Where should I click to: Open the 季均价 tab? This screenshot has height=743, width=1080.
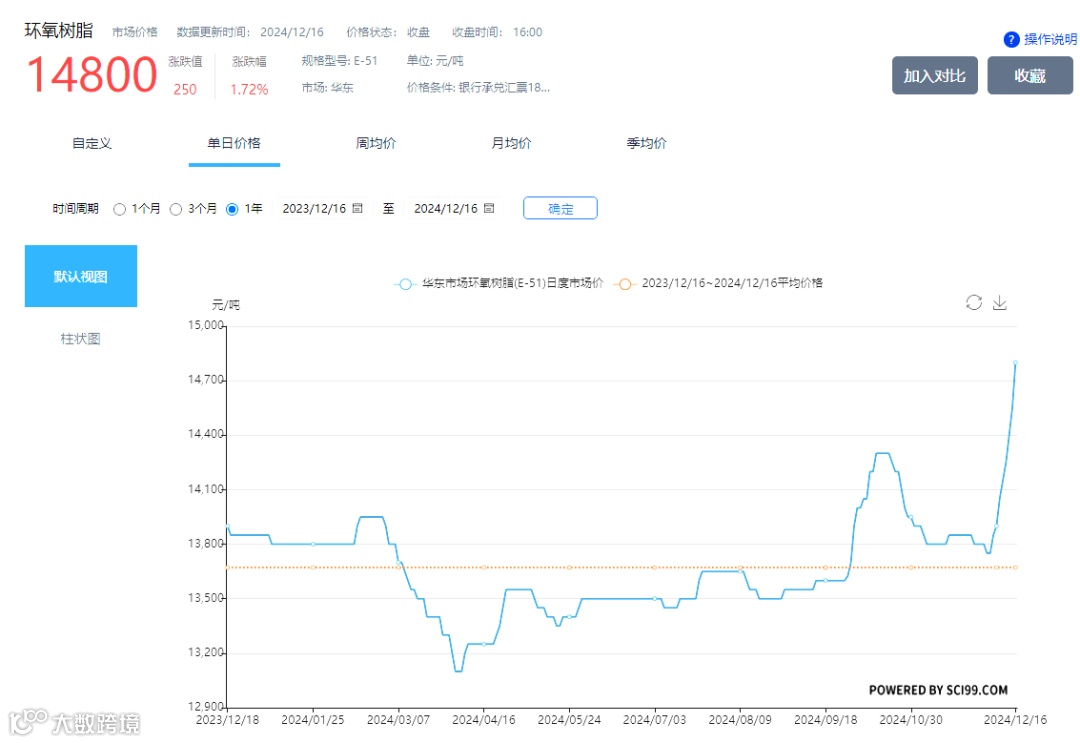point(646,143)
